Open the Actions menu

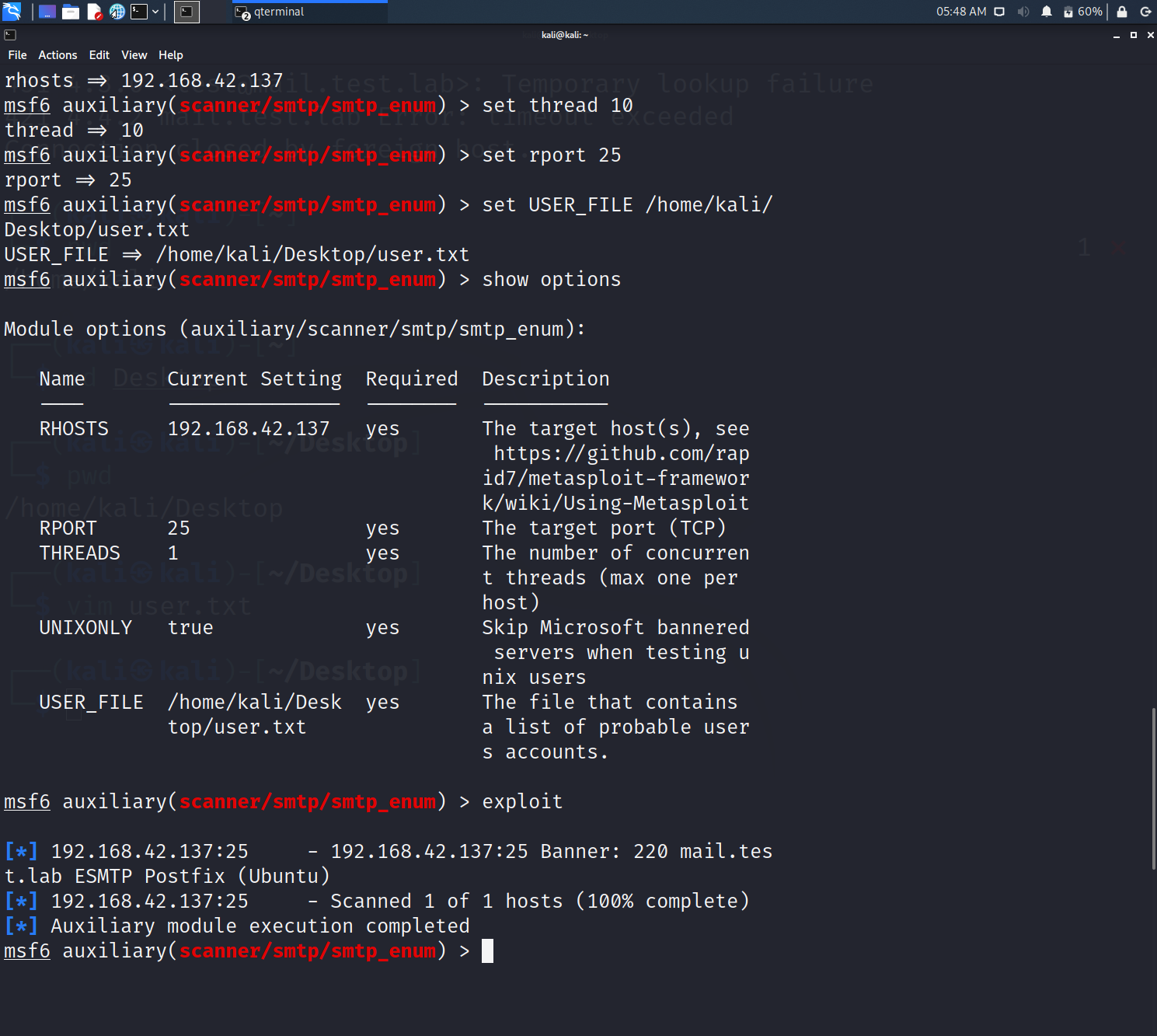tap(58, 54)
